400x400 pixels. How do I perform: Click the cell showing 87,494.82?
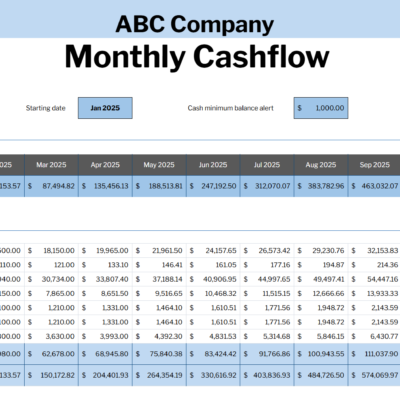pyautogui.click(x=51, y=186)
